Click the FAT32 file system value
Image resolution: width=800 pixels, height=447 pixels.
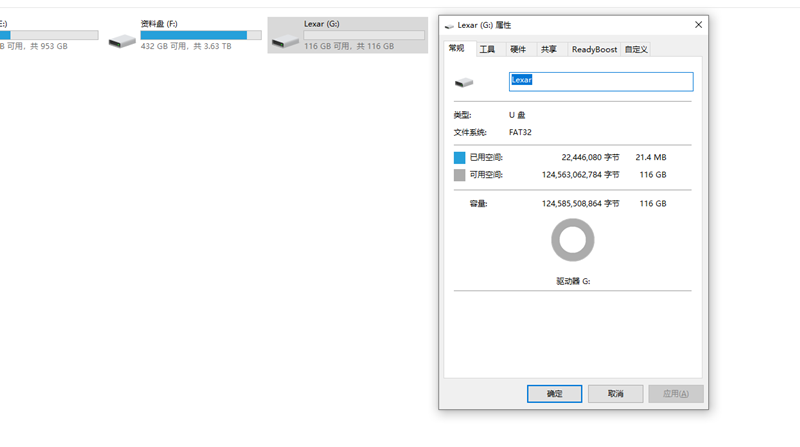point(520,132)
